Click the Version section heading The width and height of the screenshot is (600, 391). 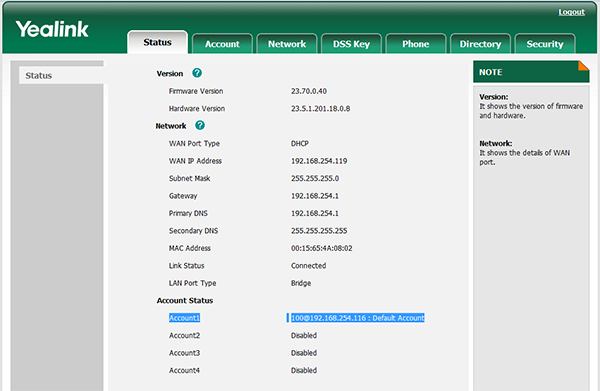[x=170, y=73]
